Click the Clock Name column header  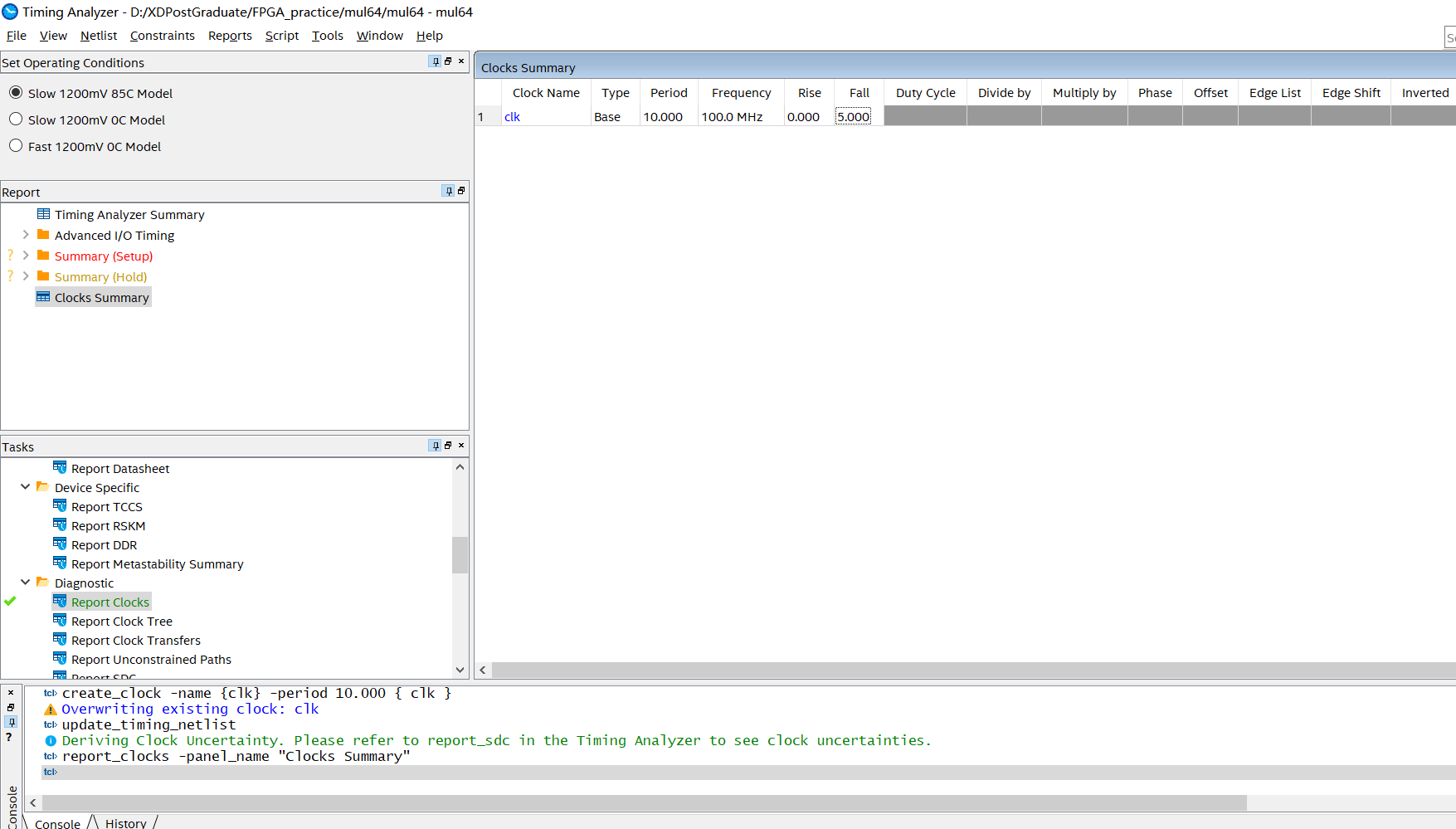coord(546,93)
